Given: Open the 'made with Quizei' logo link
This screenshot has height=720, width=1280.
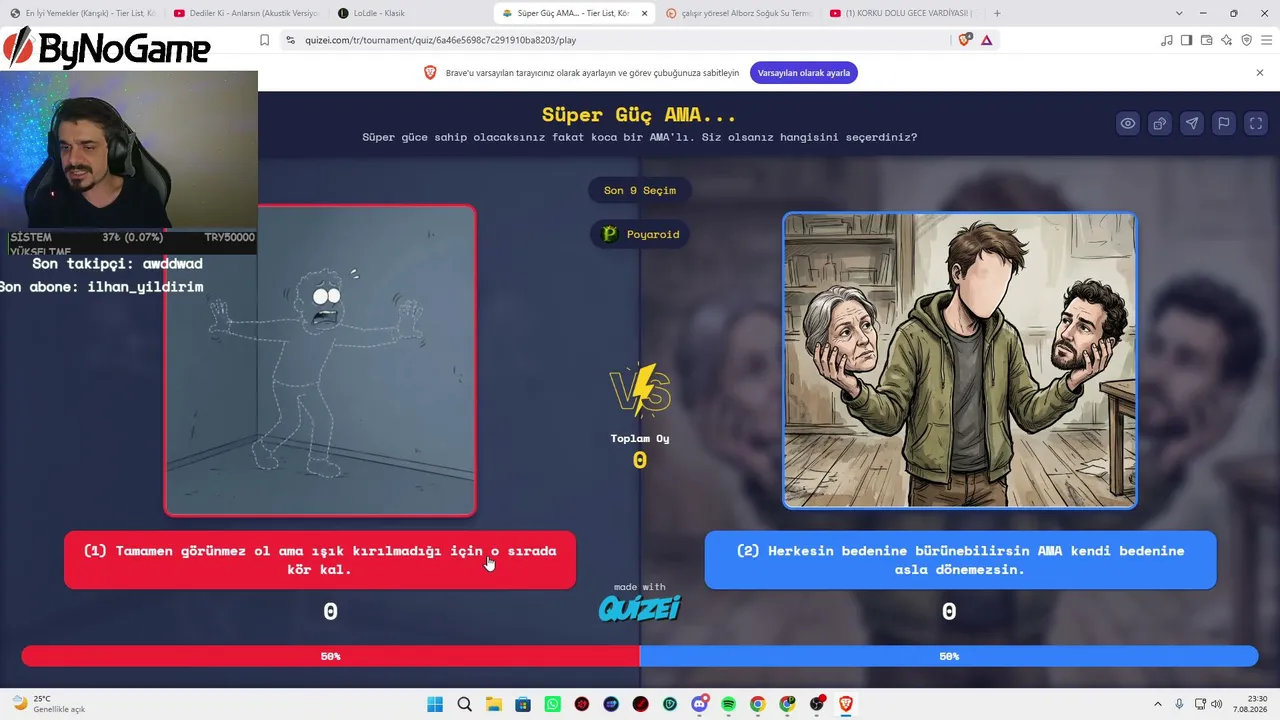Looking at the screenshot, I should [640, 602].
